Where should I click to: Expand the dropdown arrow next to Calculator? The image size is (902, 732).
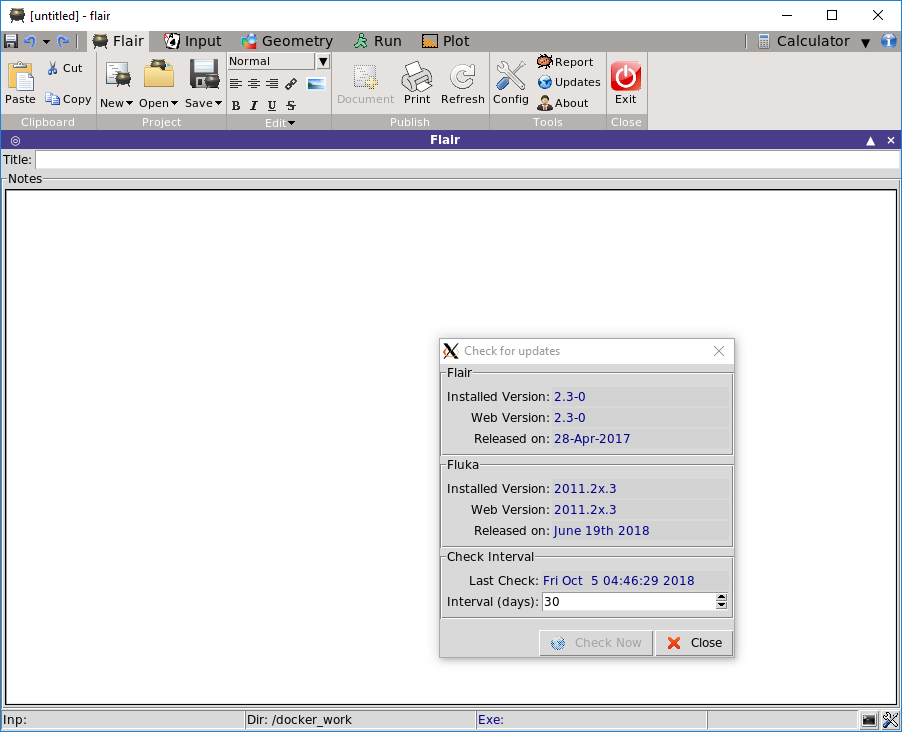coord(865,43)
